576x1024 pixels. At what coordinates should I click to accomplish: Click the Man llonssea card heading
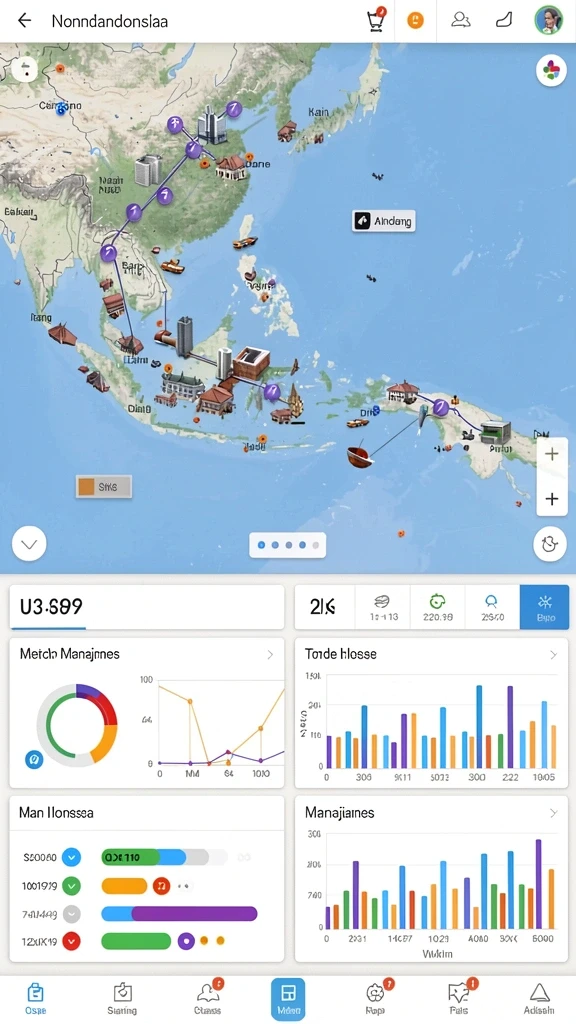click(56, 813)
